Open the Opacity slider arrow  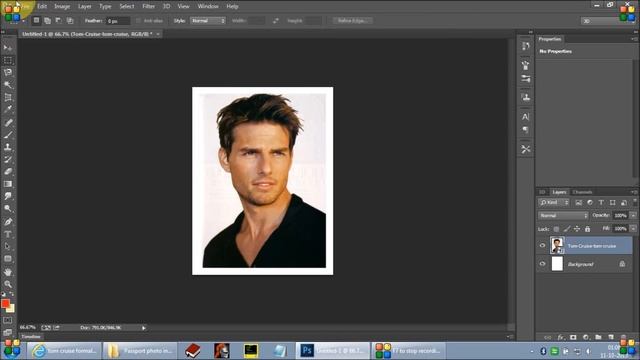coord(633,216)
